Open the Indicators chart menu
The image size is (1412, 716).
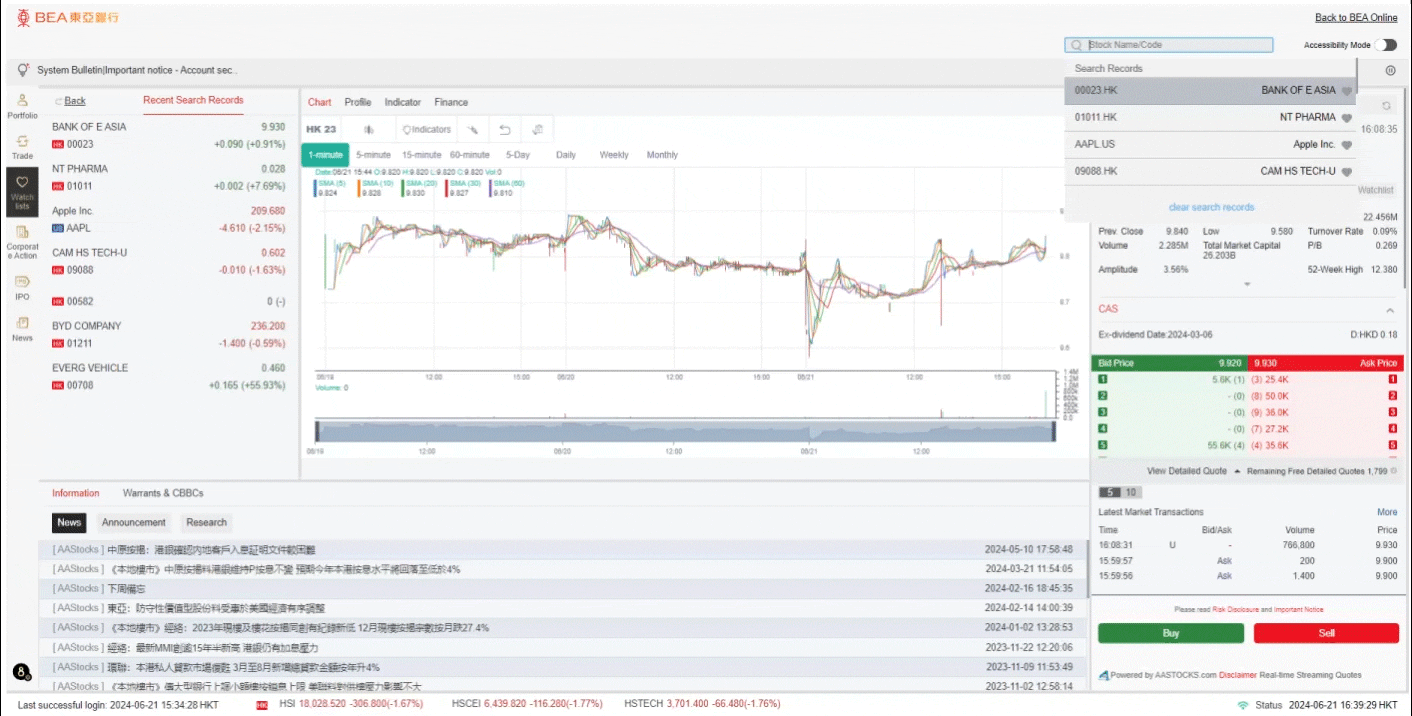pos(427,130)
